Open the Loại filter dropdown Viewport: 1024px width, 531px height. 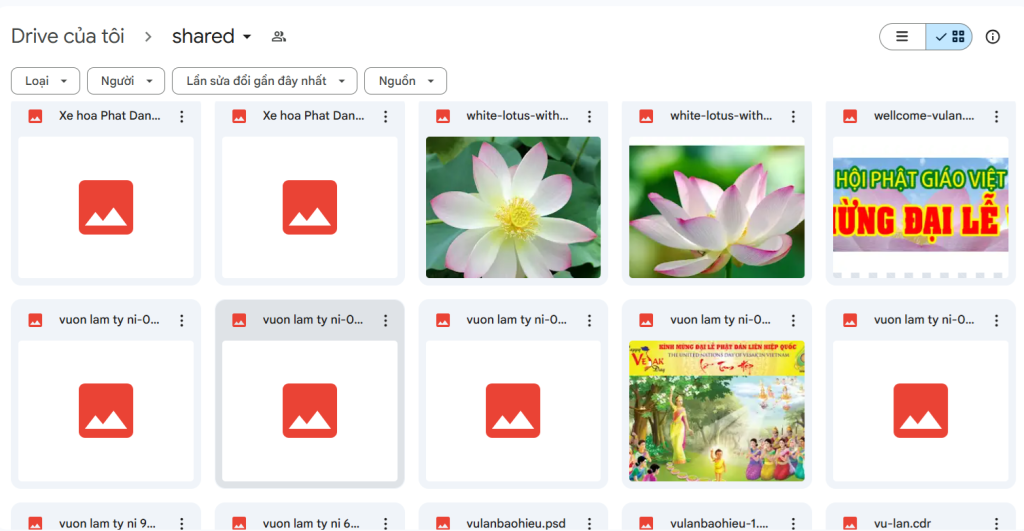[45, 81]
